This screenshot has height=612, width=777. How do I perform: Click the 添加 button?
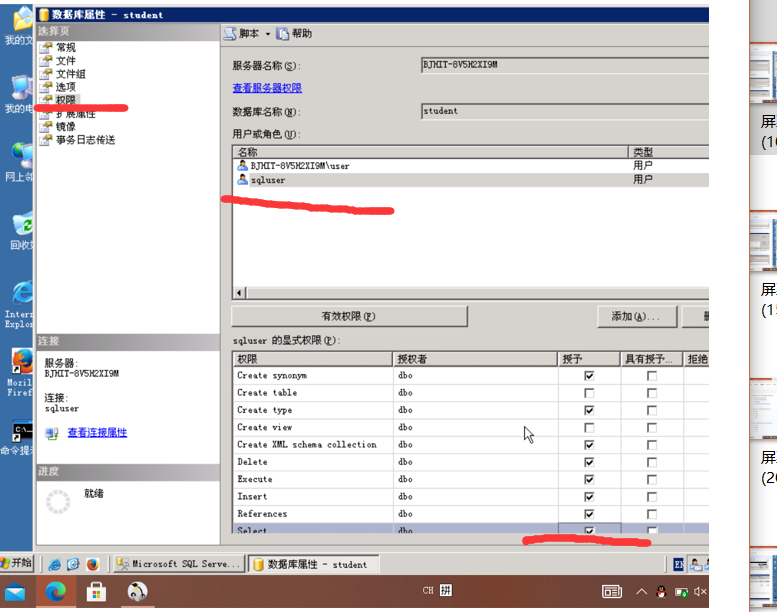[637, 316]
